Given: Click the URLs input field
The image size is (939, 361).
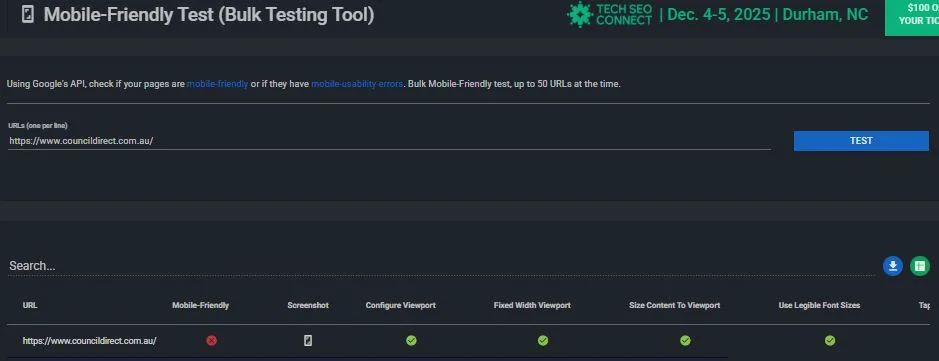Looking at the screenshot, I should pyautogui.click(x=389, y=141).
